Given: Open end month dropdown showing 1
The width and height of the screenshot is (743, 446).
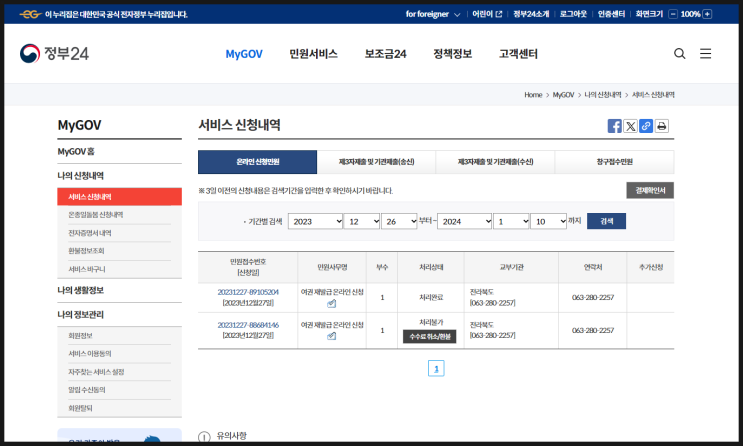Looking at the screenshot, I should 511,221.
